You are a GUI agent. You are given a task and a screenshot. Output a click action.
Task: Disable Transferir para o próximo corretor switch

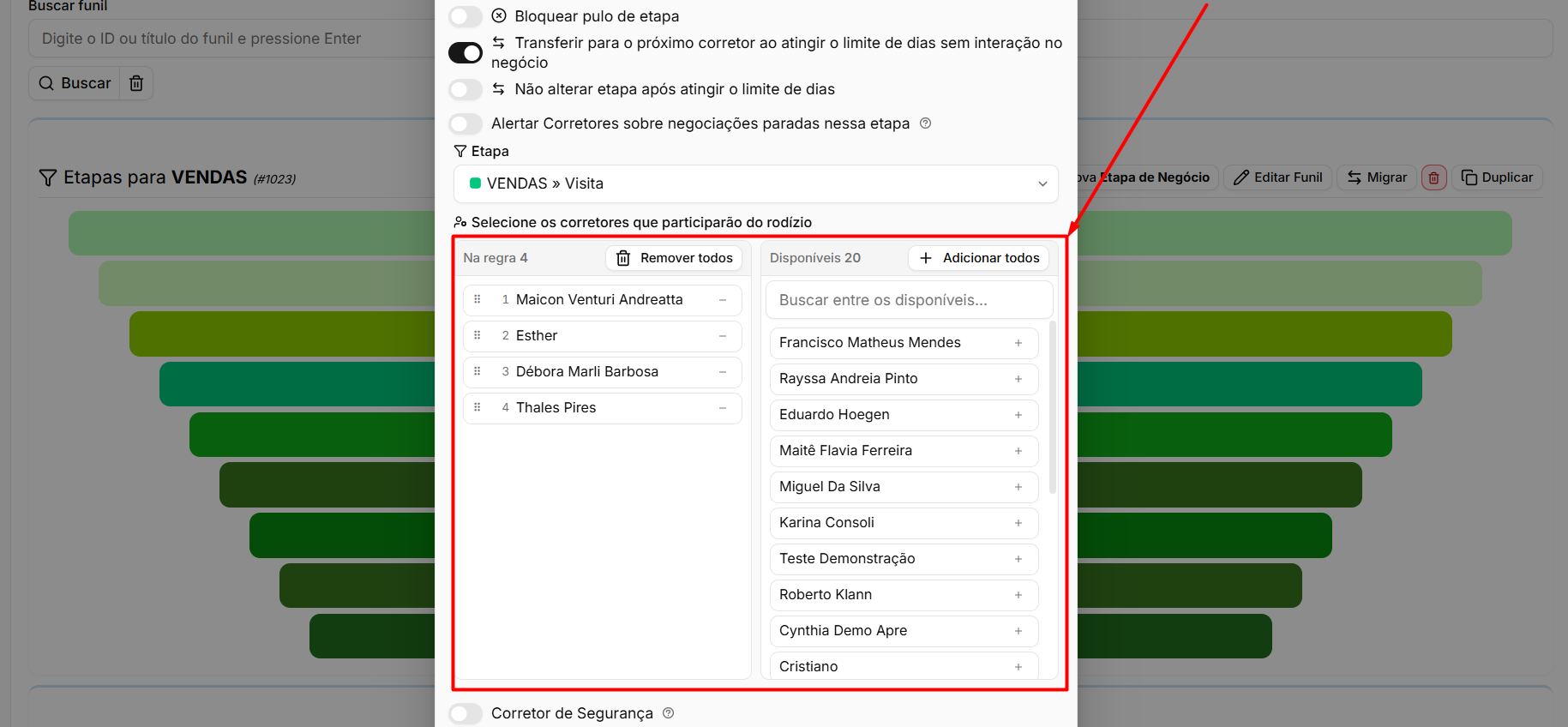click(466, 52)
